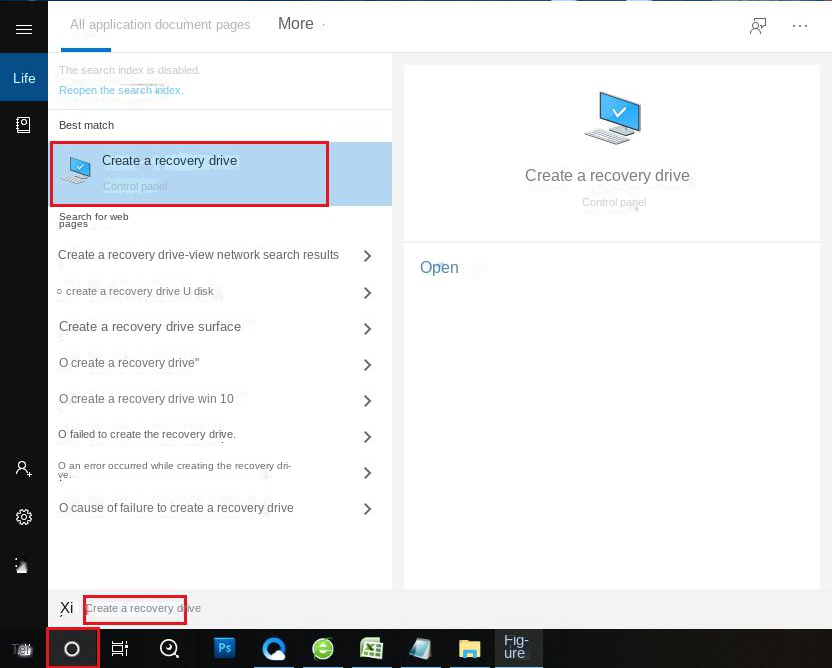Launch Photoshop from the taskbar

pos(224,648)
